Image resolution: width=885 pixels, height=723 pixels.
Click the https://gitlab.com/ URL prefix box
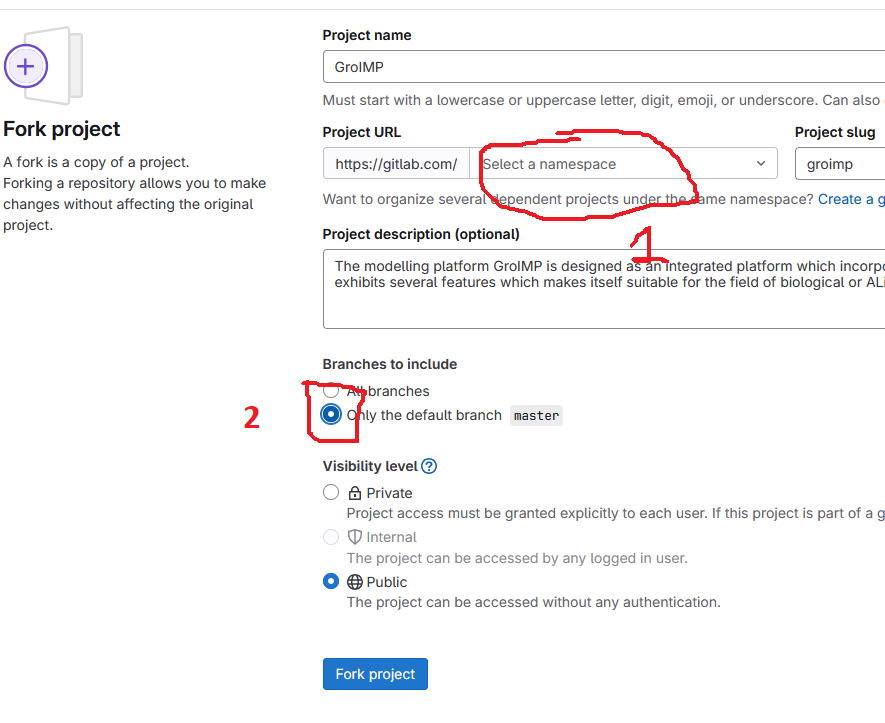(396, 164)
